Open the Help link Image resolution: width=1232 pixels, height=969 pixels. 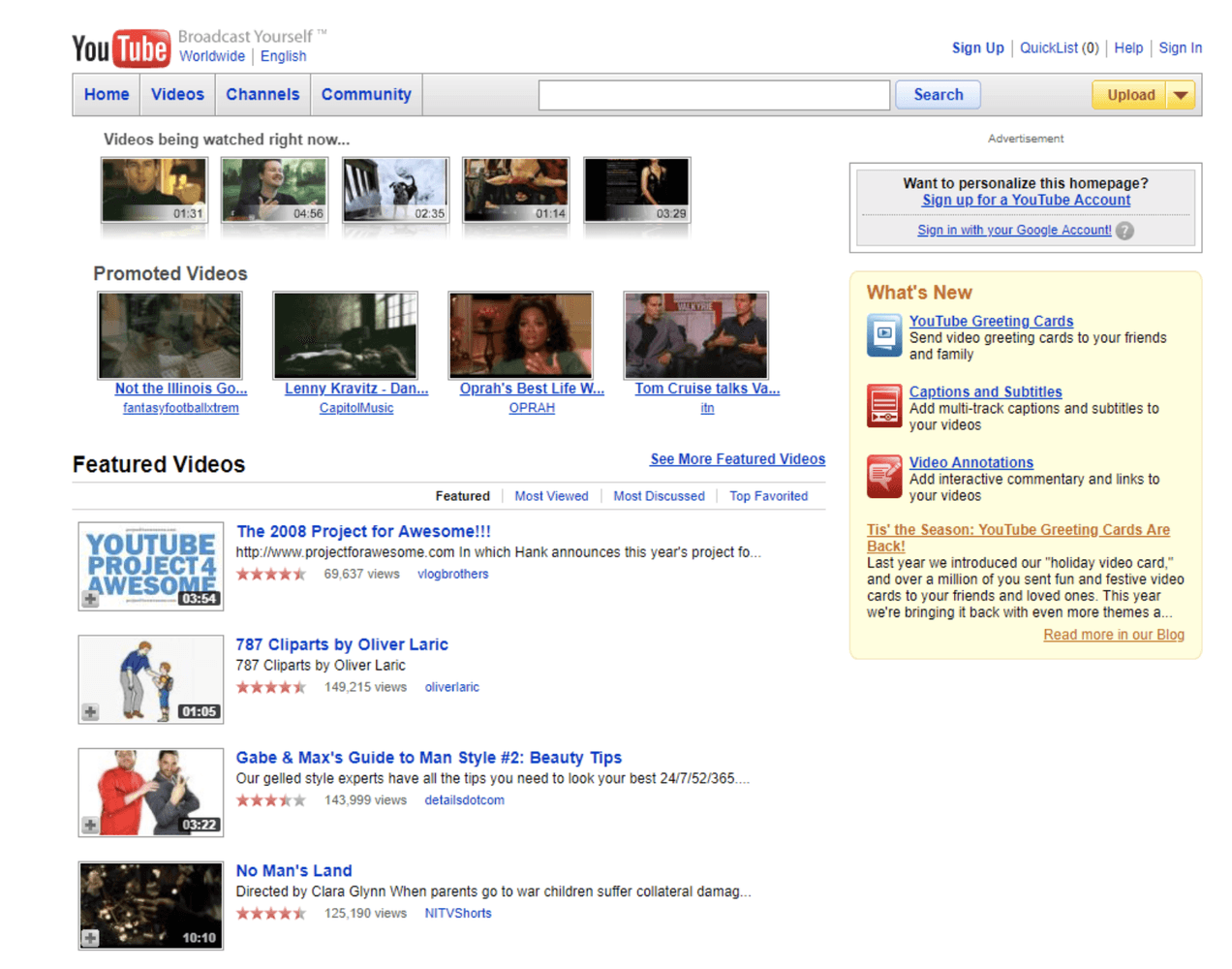[1128, 47]
